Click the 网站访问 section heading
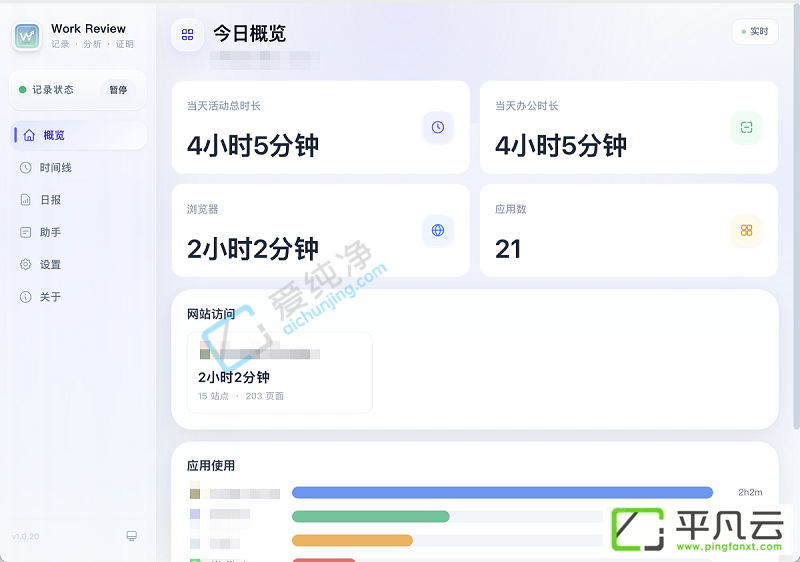800x562 pixels. point(211,314)
